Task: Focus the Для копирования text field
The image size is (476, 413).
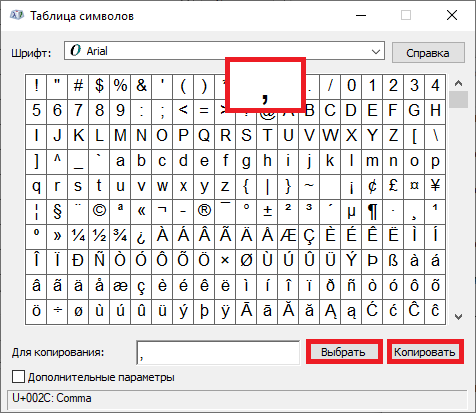Action: (218, 353)
